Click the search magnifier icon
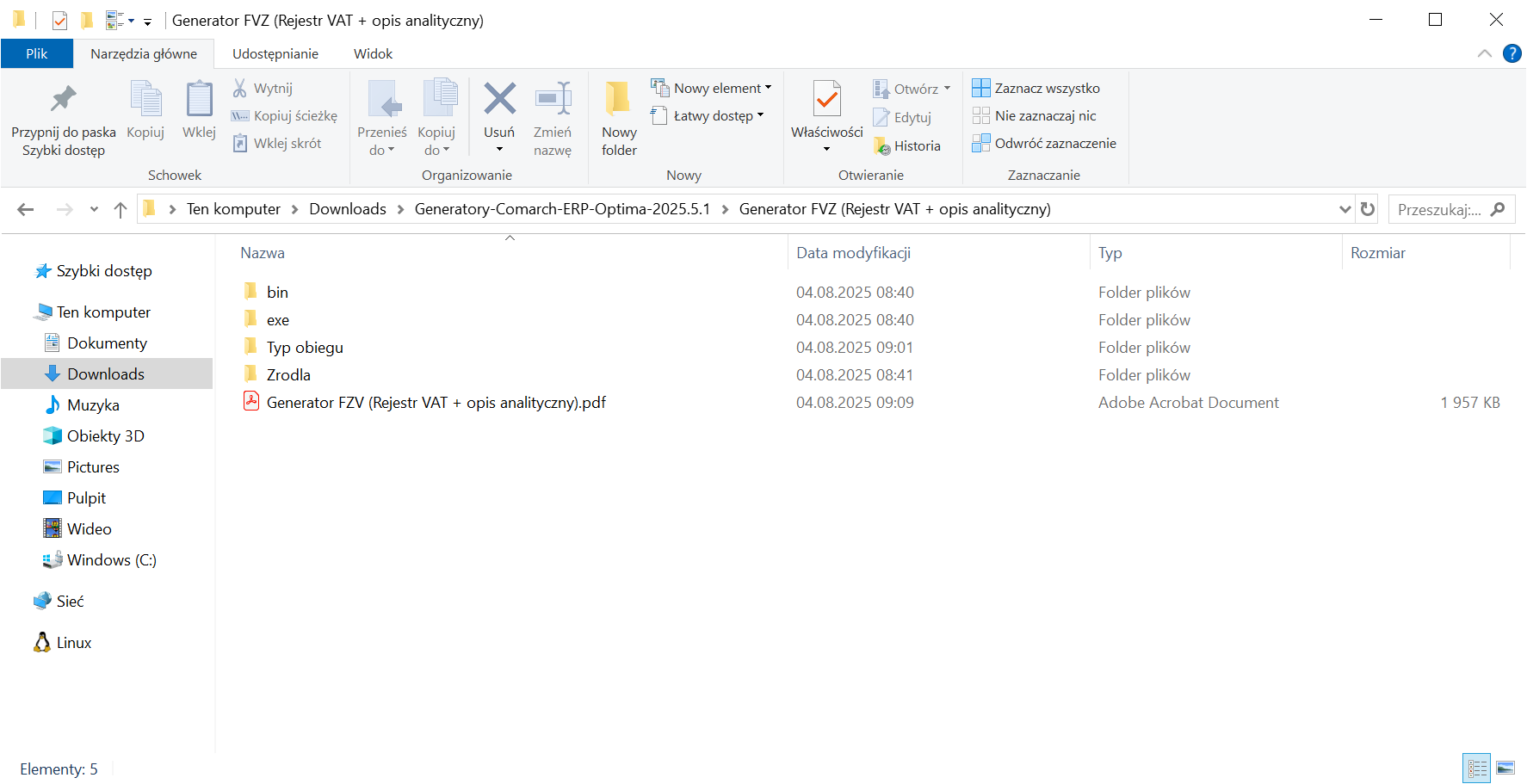This screenshot has width=1527, height=784. (x=1498, y=209)
